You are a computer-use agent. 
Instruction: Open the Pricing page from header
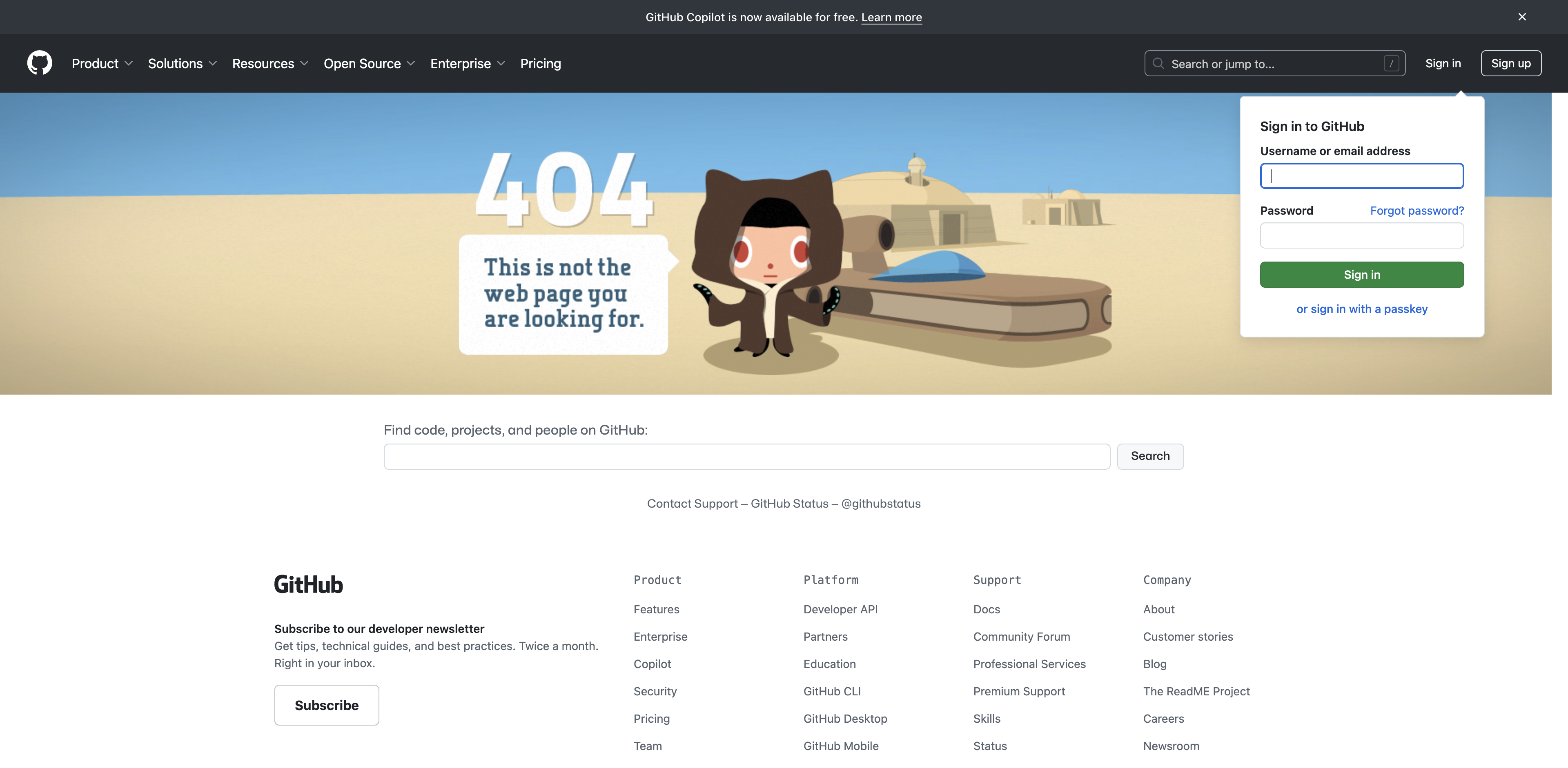[541, 63]
